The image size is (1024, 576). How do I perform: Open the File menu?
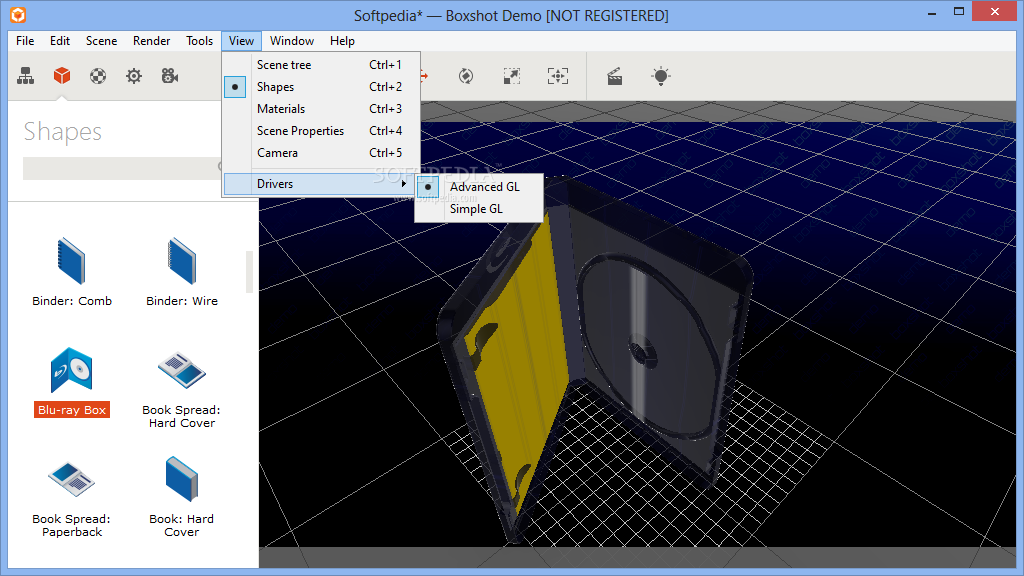[25, 40]
